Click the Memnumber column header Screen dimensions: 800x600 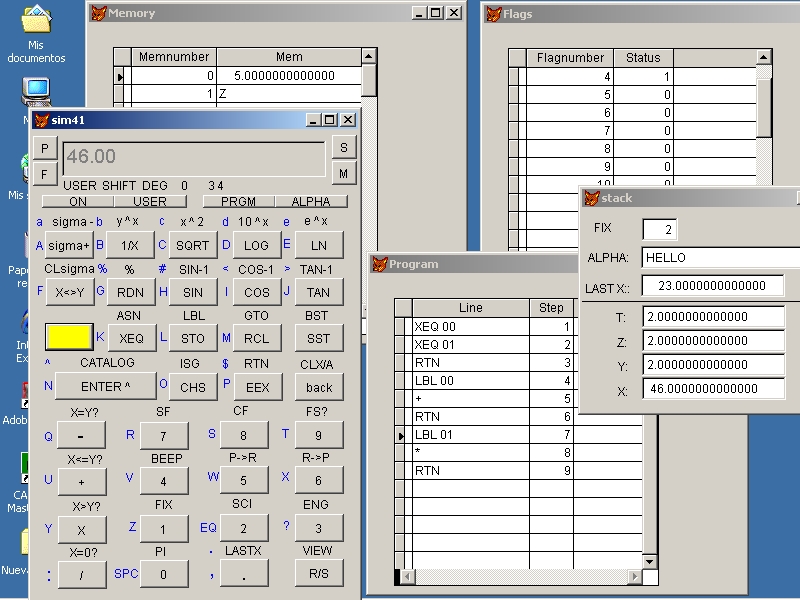174,57
